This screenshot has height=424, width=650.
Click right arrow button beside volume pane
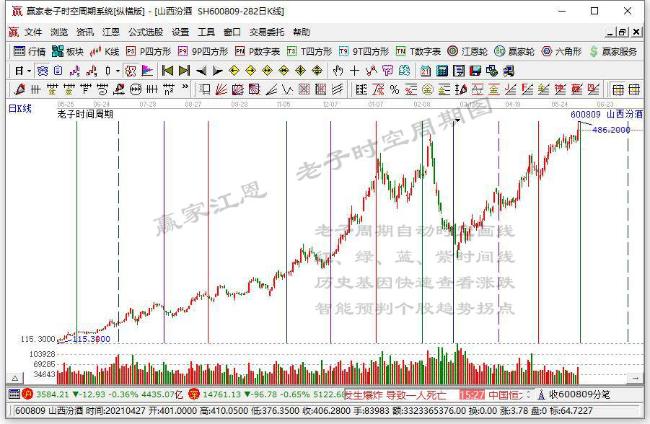coord(635,378)
